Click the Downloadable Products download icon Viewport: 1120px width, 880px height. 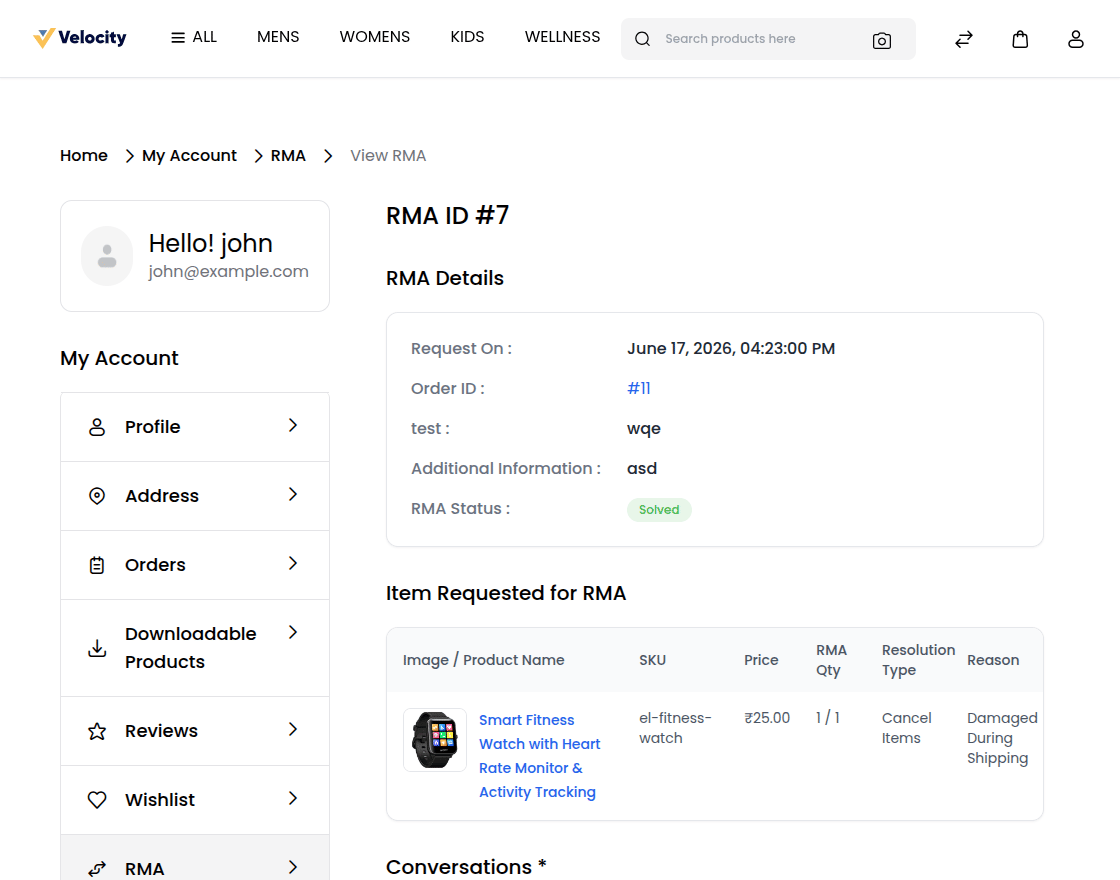96,648
